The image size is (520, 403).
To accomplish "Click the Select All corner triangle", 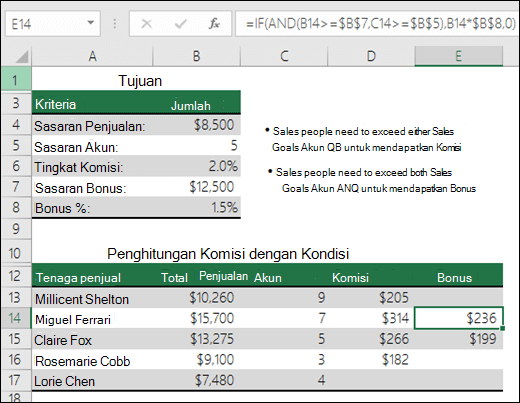I will coord(21,56).
